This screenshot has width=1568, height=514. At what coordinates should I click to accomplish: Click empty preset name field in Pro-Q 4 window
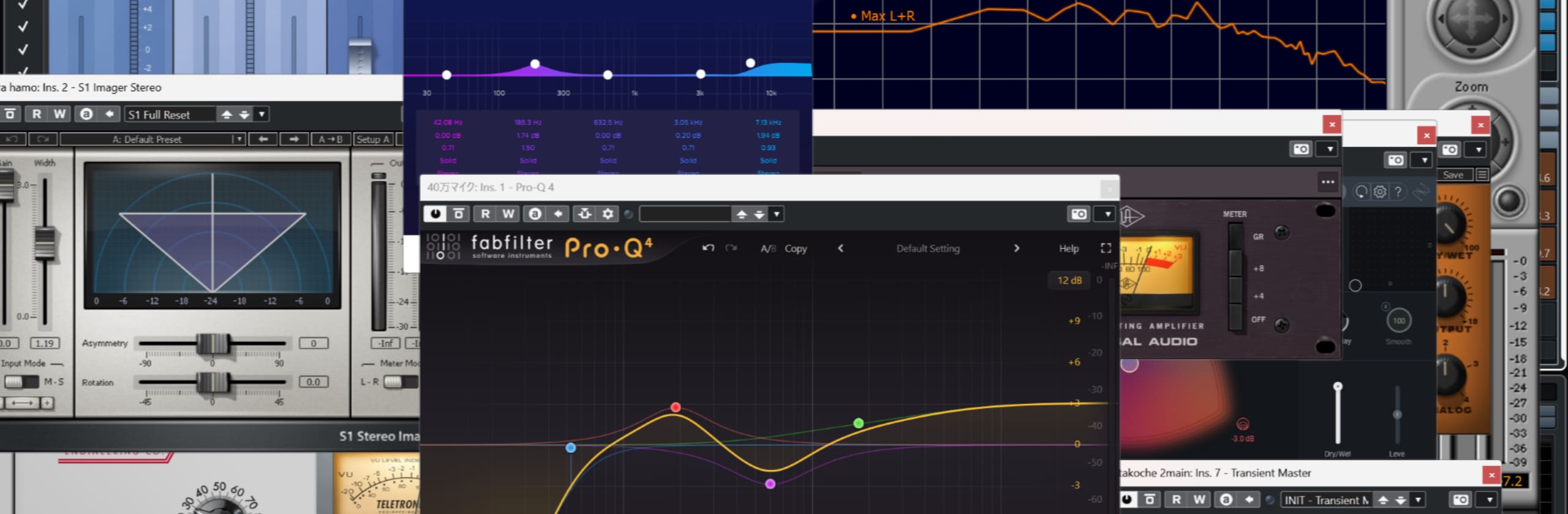(685, 214)
